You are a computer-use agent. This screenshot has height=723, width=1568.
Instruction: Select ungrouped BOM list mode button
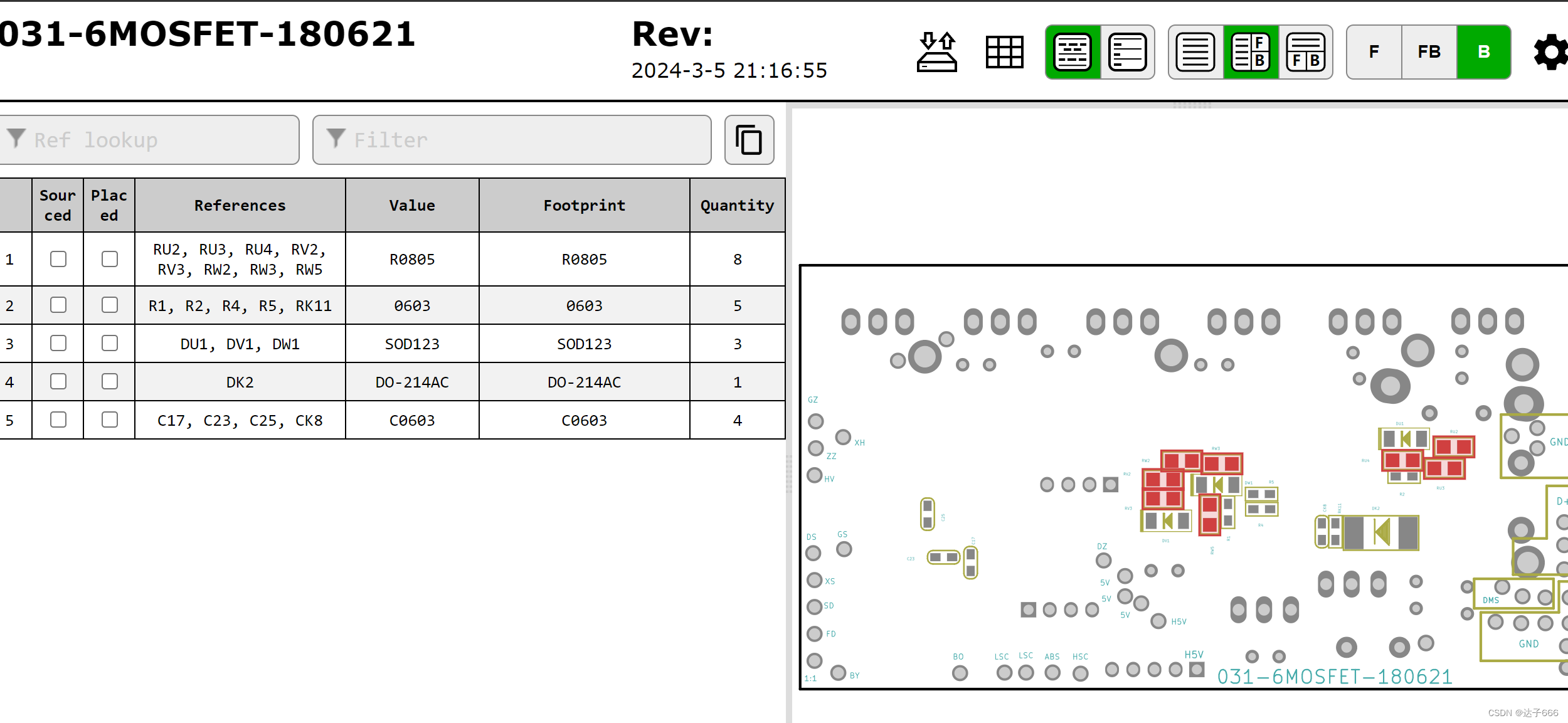[x=1128, y=52]
